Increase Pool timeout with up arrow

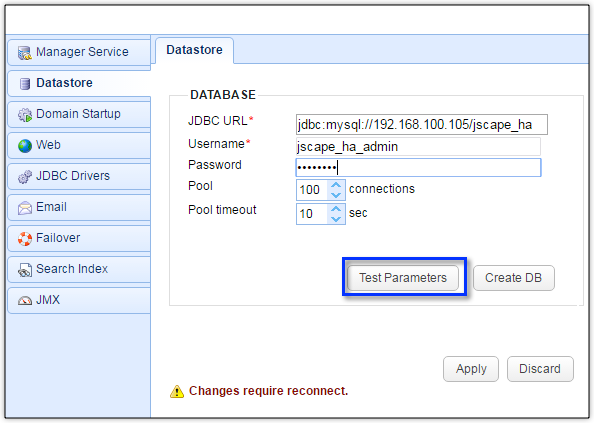pos(336,209)
